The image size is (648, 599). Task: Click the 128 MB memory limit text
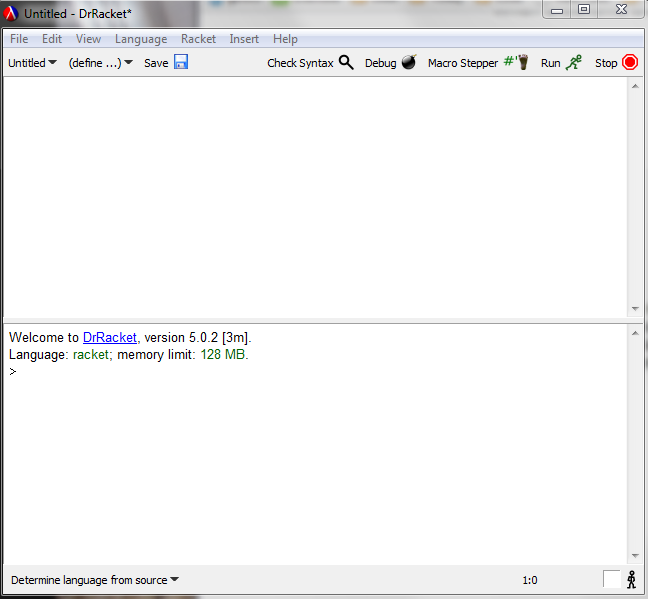coord(223,354)
